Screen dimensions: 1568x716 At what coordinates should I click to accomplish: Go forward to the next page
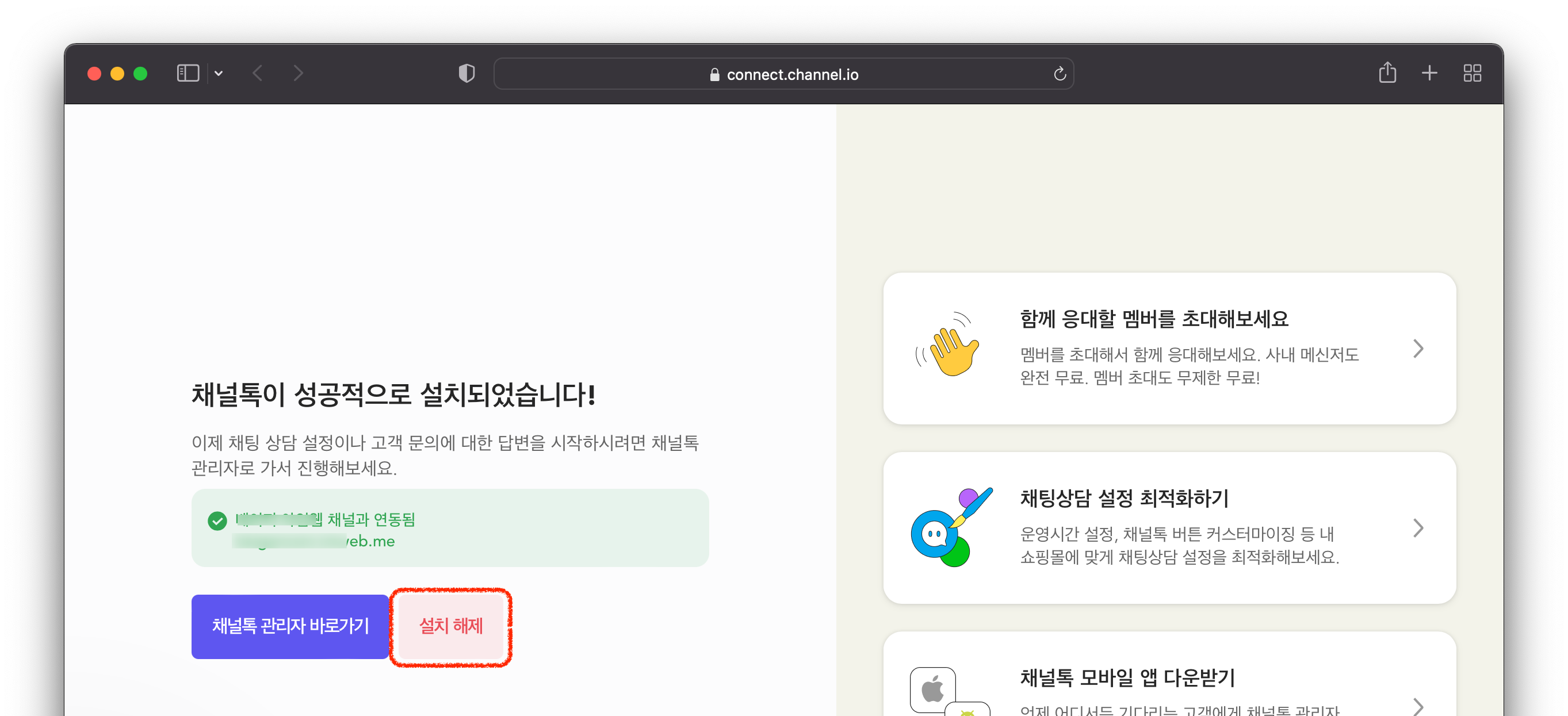(x=299, y=74)
